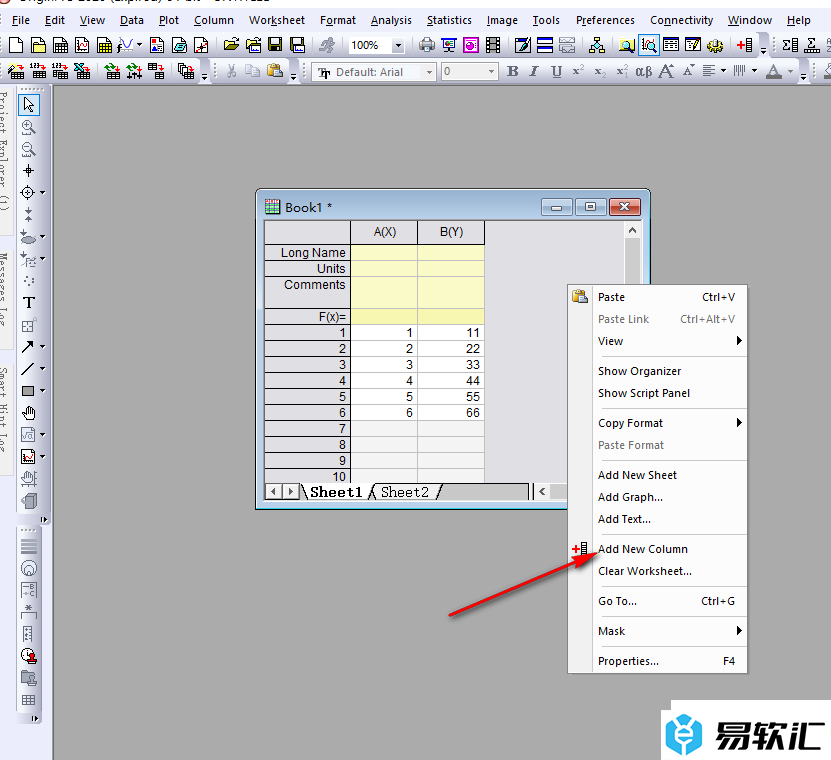Toggle Bold text formatting
This screenshot has width=831, height=760.
[512, 71]
